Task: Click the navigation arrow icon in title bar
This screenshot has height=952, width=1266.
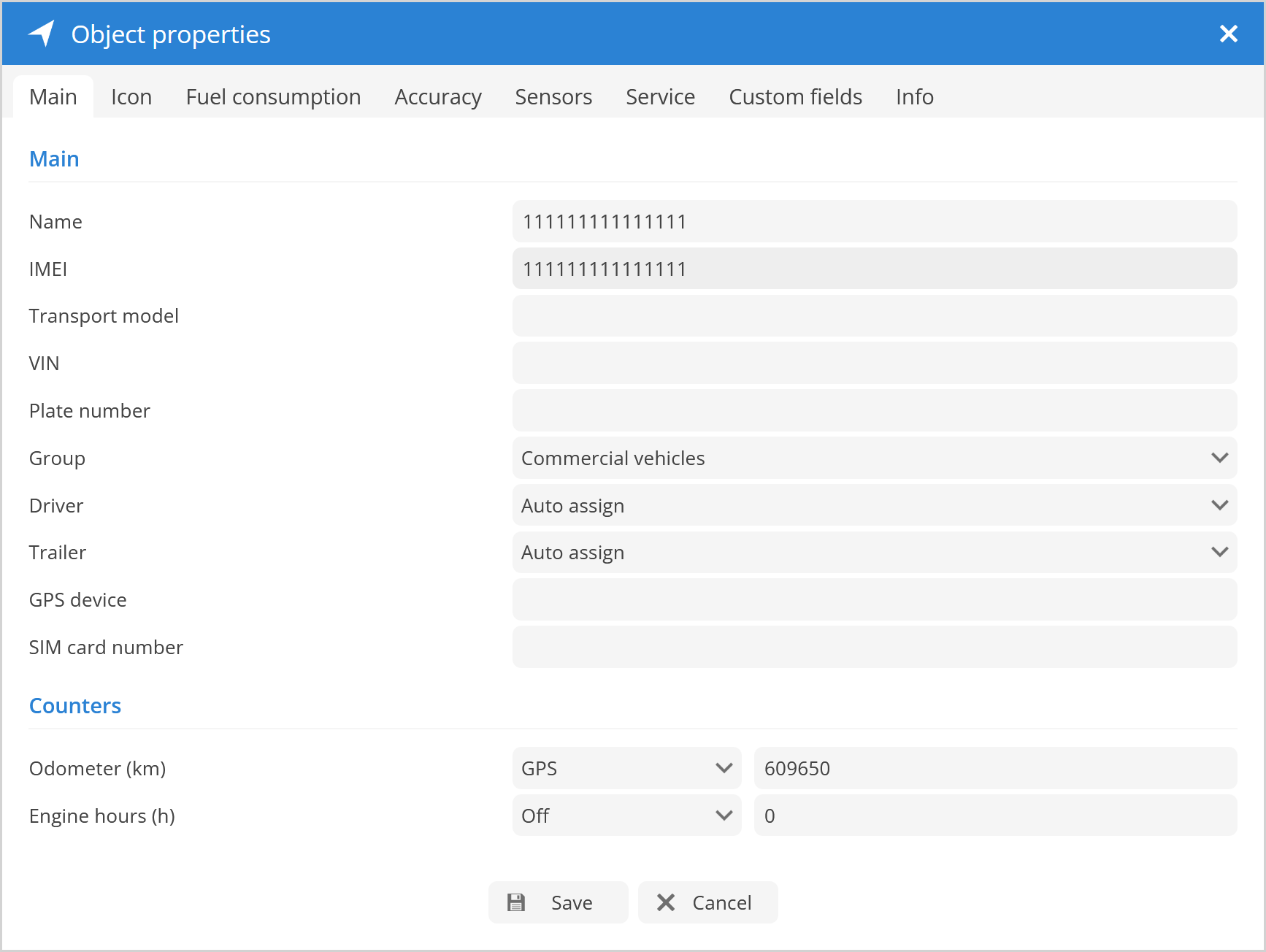Action: (x=42, y=34)
